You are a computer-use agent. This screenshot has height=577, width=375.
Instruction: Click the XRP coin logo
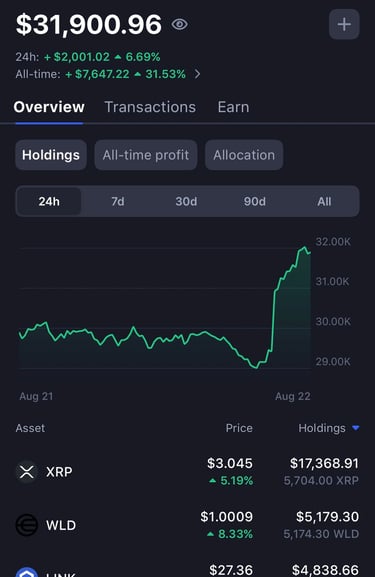pos(27,472)
